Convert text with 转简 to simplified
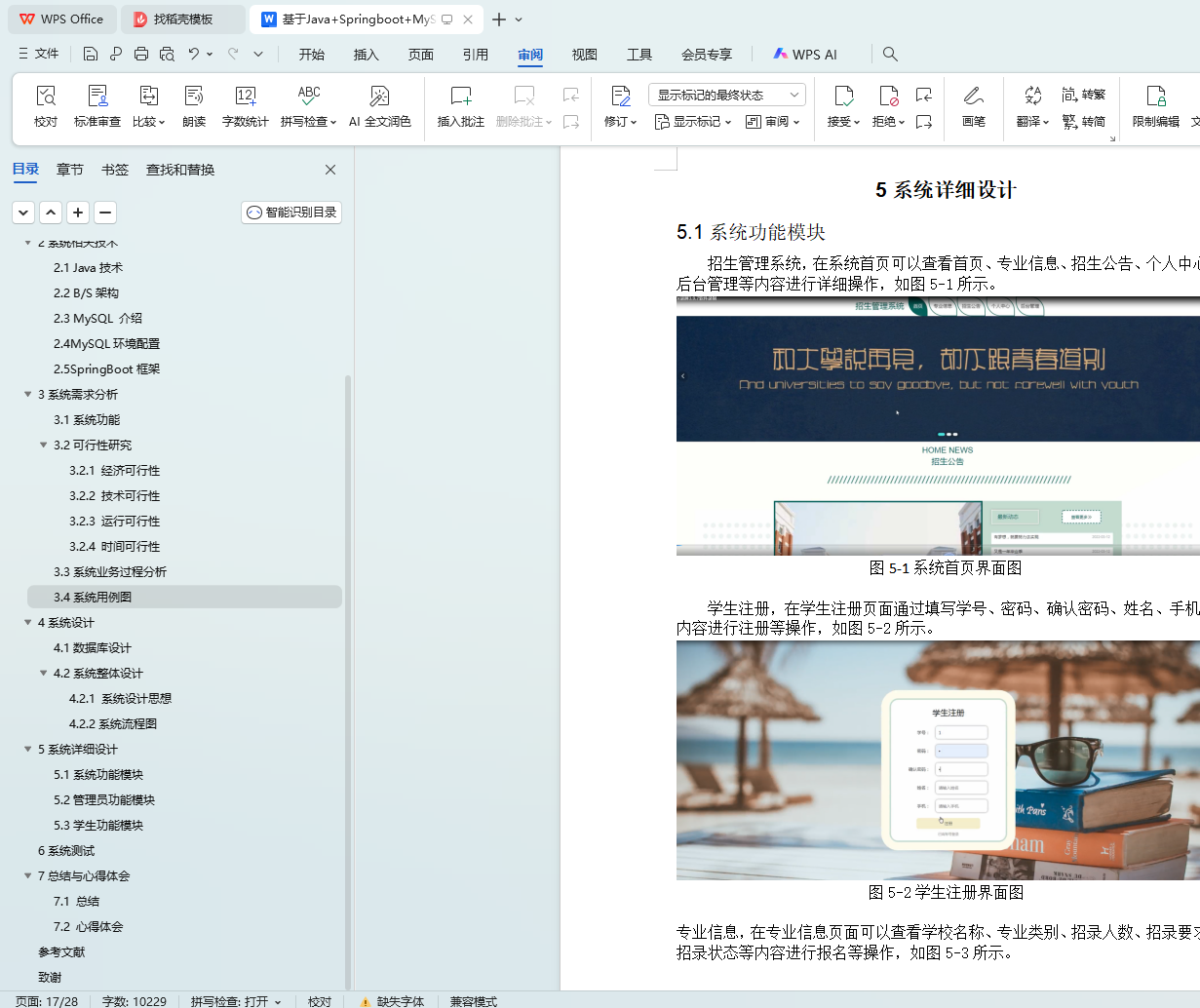The image size is (1200, 1008). coord(1084,121)
